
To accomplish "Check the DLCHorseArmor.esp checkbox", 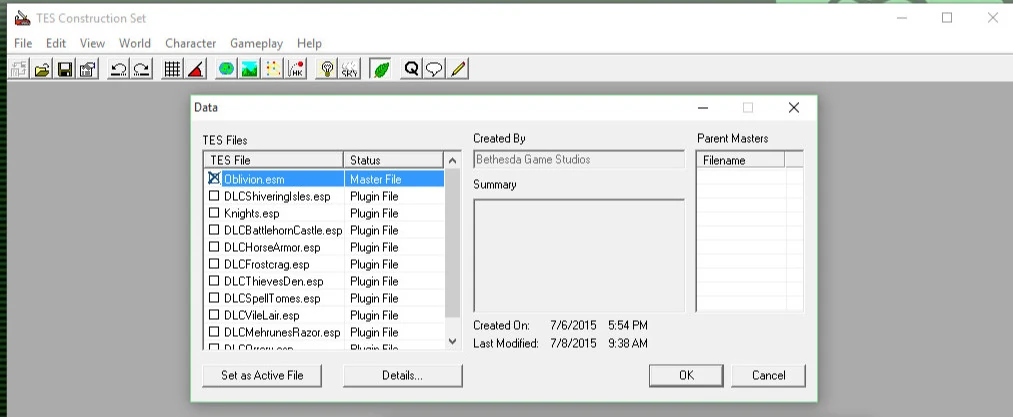I will (214, 246).
